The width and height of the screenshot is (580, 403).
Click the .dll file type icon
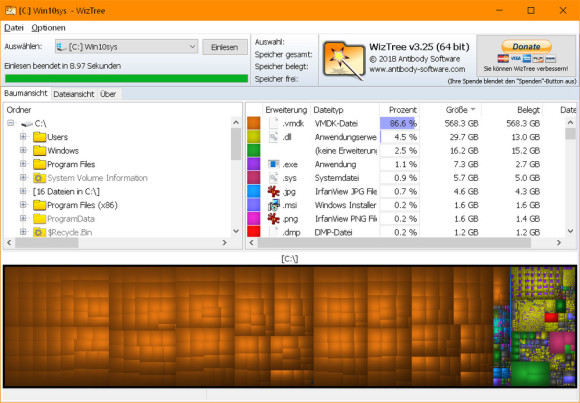pyautogui.click(x=273, y=137)
